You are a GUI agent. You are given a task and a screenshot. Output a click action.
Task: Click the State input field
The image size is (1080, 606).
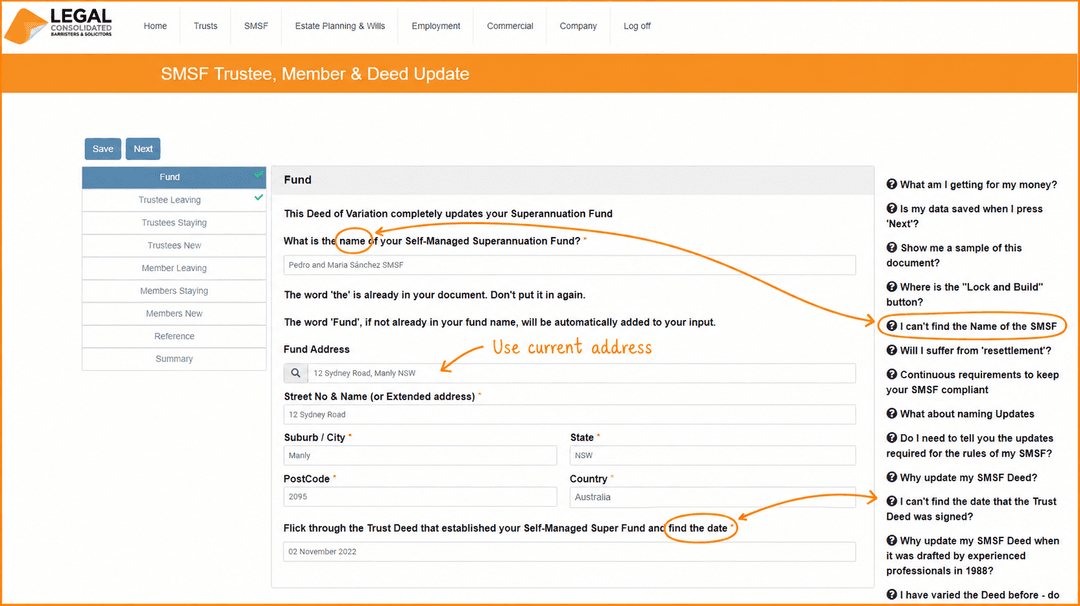coord(713,455)
